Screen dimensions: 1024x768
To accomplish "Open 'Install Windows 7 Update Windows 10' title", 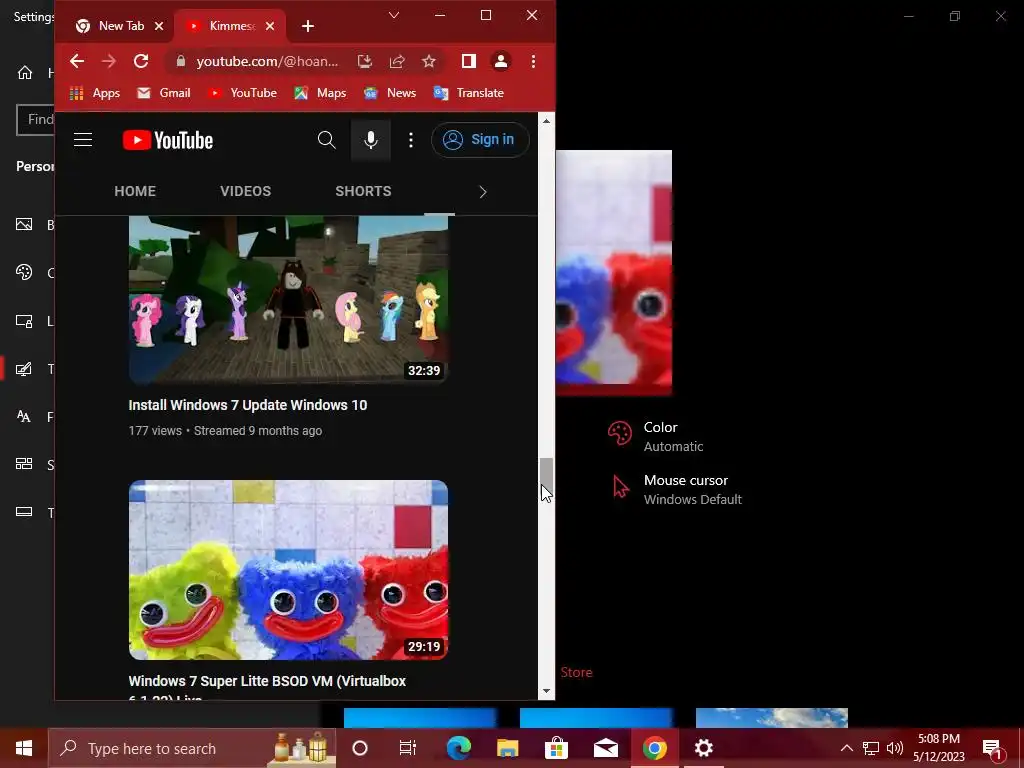I will point(248,405).
